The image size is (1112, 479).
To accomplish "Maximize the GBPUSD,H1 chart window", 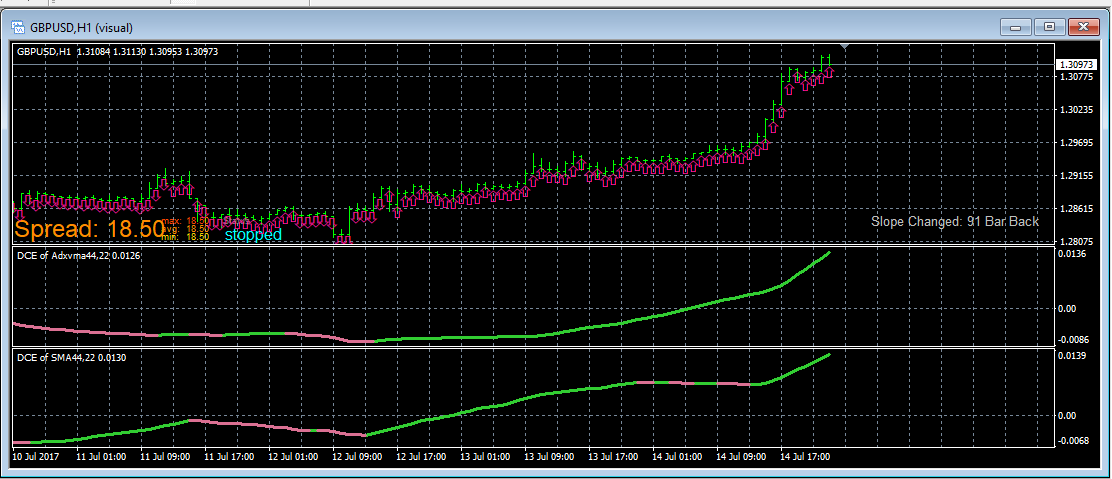I will [x=1050, y=28].
